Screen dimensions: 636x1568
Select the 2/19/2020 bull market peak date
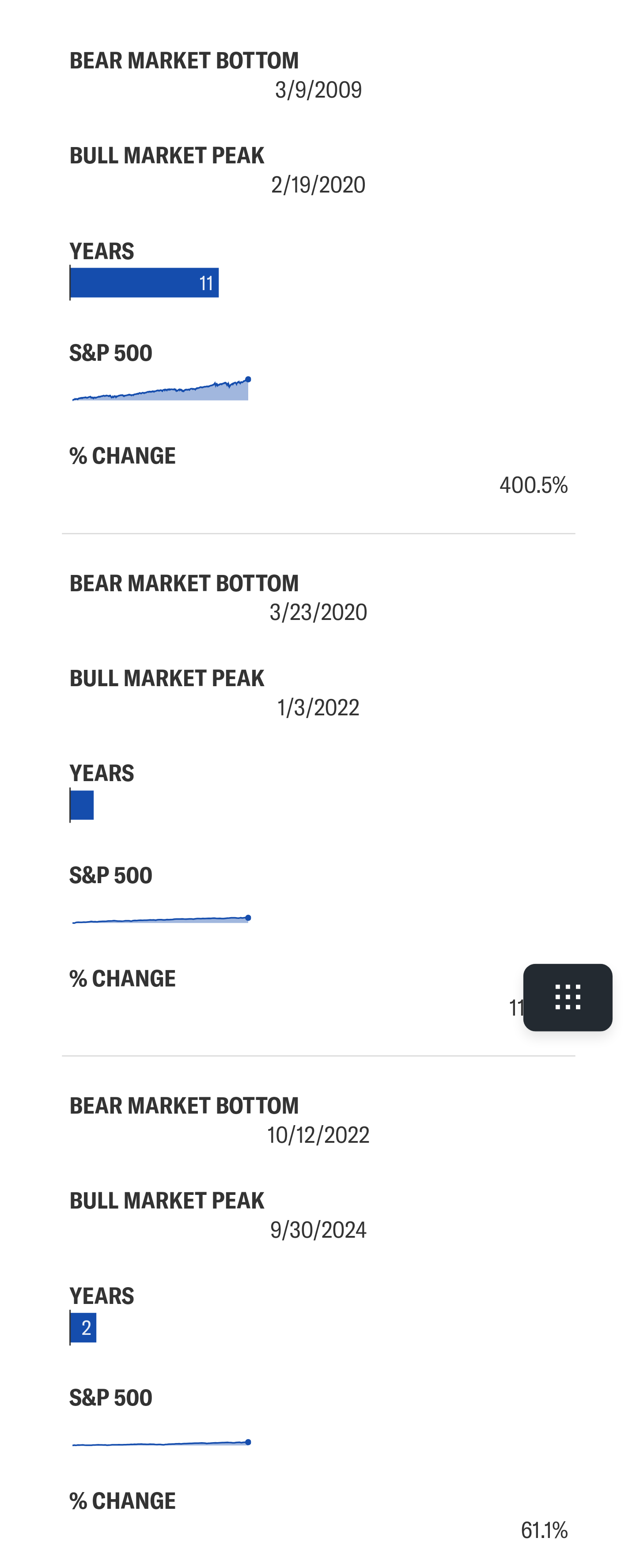coord(318,185)
